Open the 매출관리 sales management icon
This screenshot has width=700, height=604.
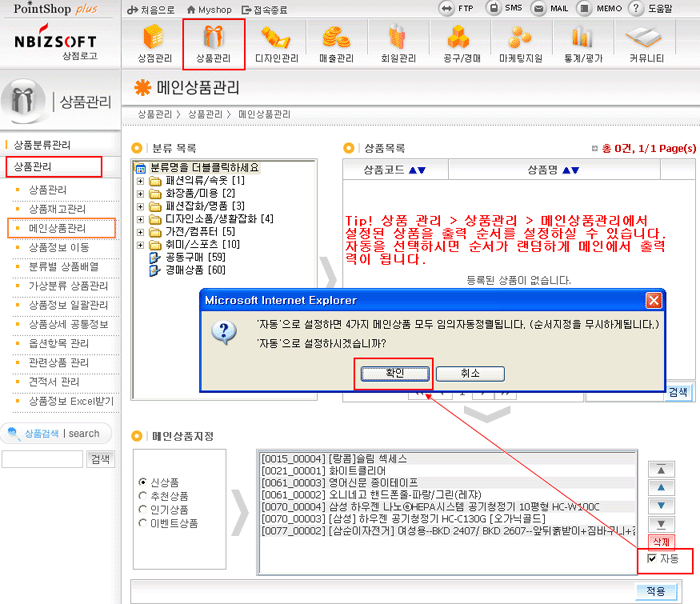coord(336,43)
